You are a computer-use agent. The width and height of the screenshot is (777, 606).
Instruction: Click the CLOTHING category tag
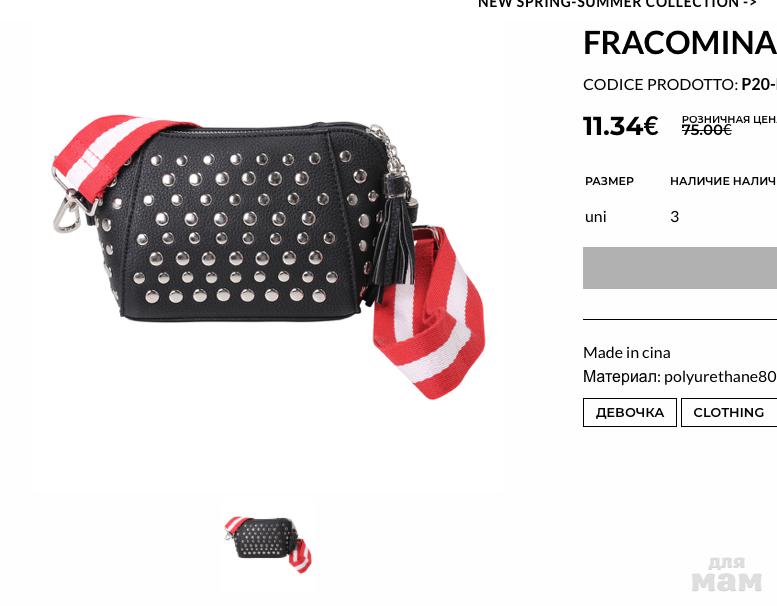tap(729, 412)
